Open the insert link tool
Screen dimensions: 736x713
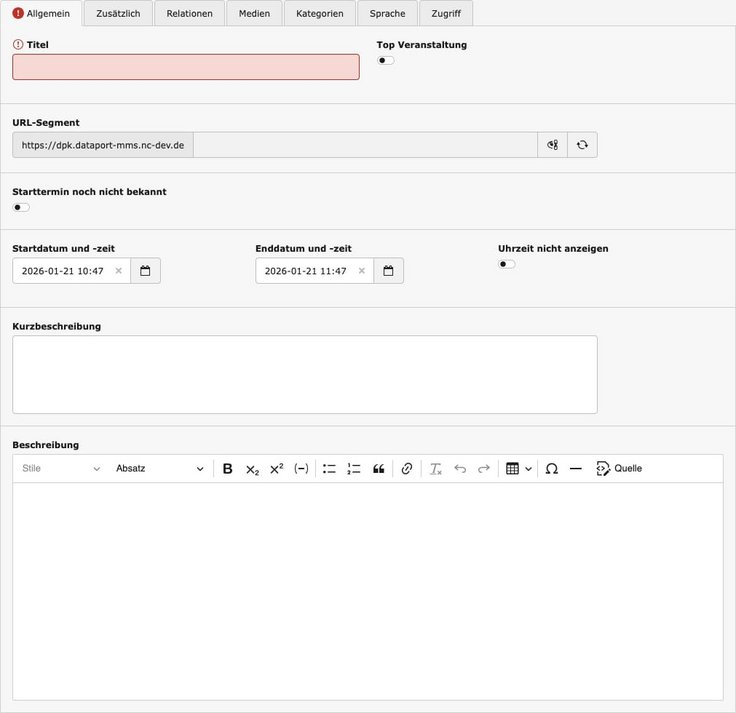pos(407,469)
